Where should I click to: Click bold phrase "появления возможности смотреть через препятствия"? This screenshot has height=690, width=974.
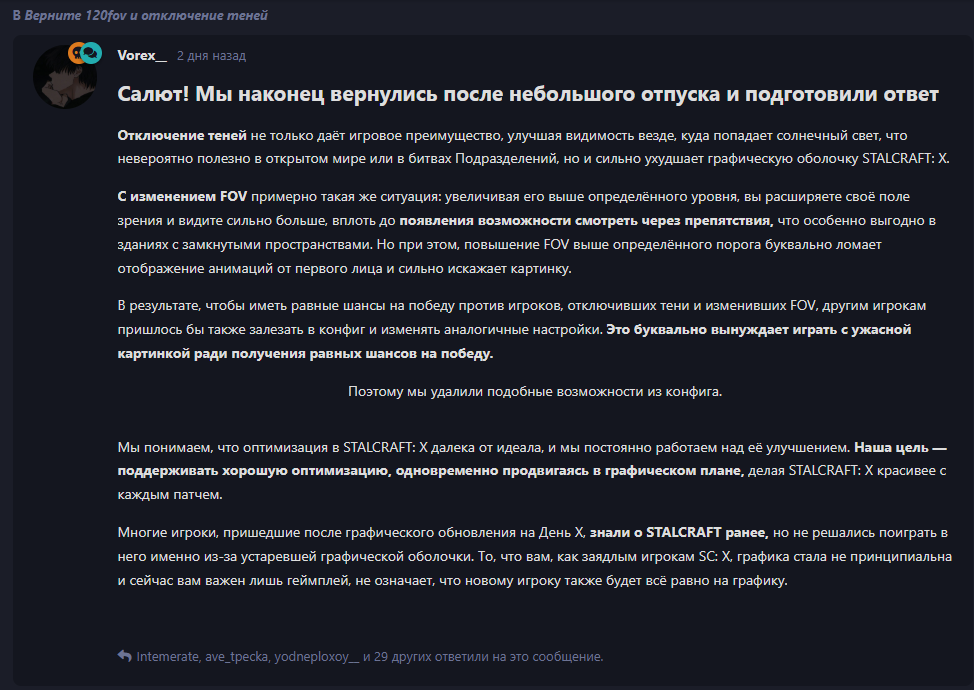586,220
